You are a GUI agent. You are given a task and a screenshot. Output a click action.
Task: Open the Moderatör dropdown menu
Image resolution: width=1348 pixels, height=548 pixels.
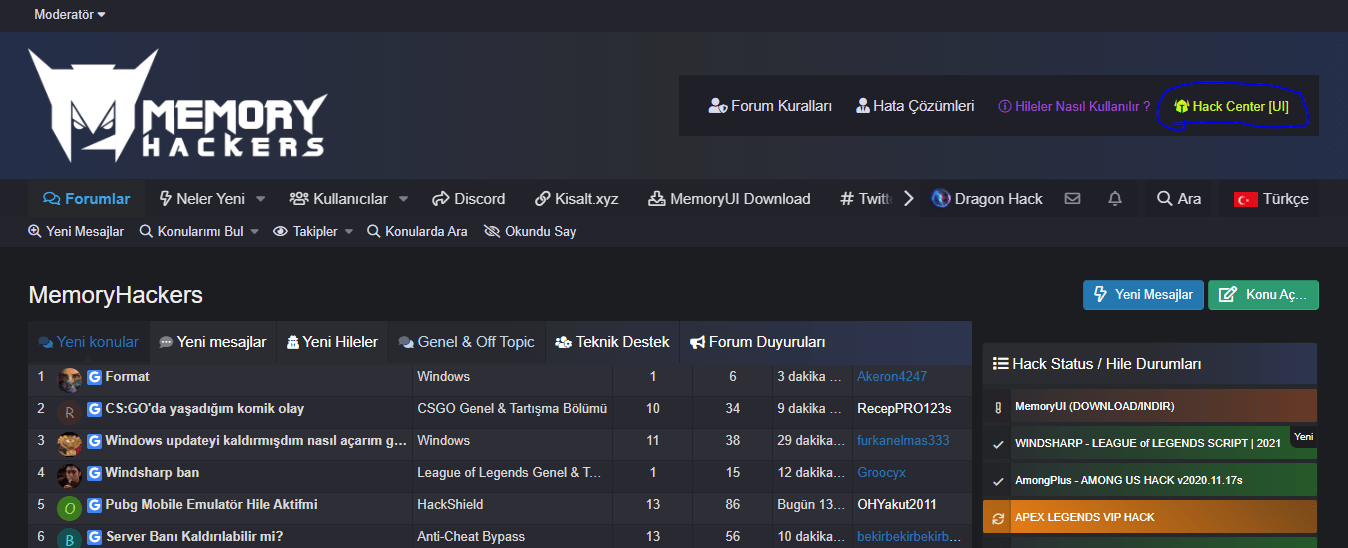click(69, 15)
